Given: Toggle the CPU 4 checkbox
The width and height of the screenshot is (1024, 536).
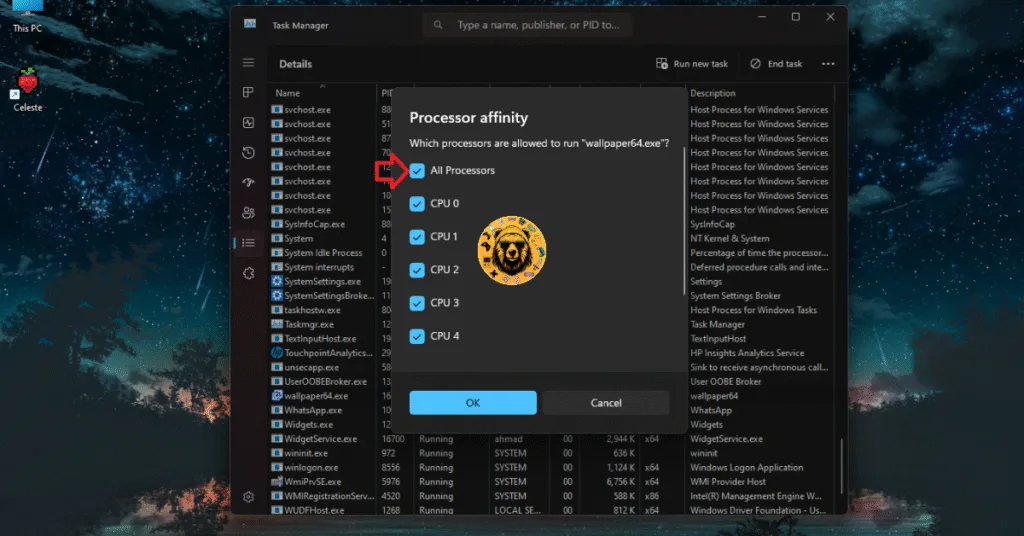Looking at the screenshot, I should pos(417,336).
